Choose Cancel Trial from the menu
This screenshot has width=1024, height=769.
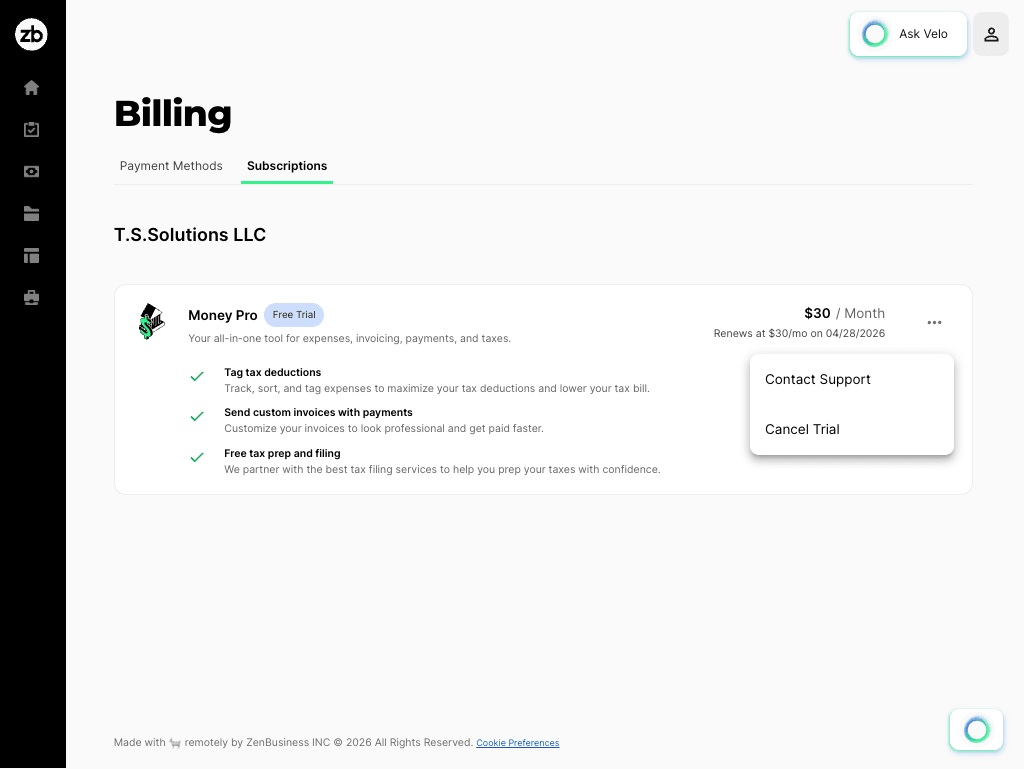[802, 429]
